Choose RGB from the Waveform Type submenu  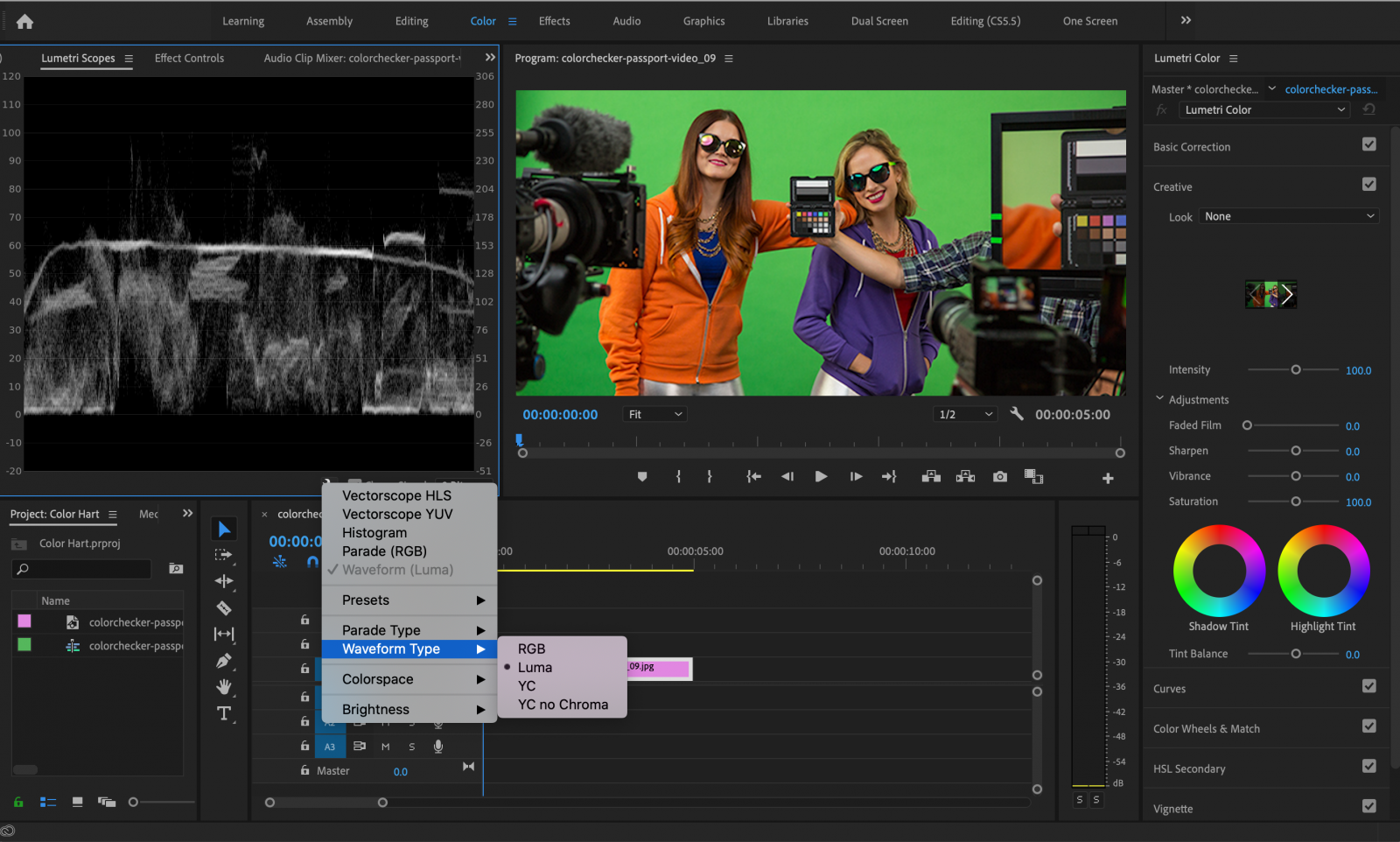click(x=532, y=648)
